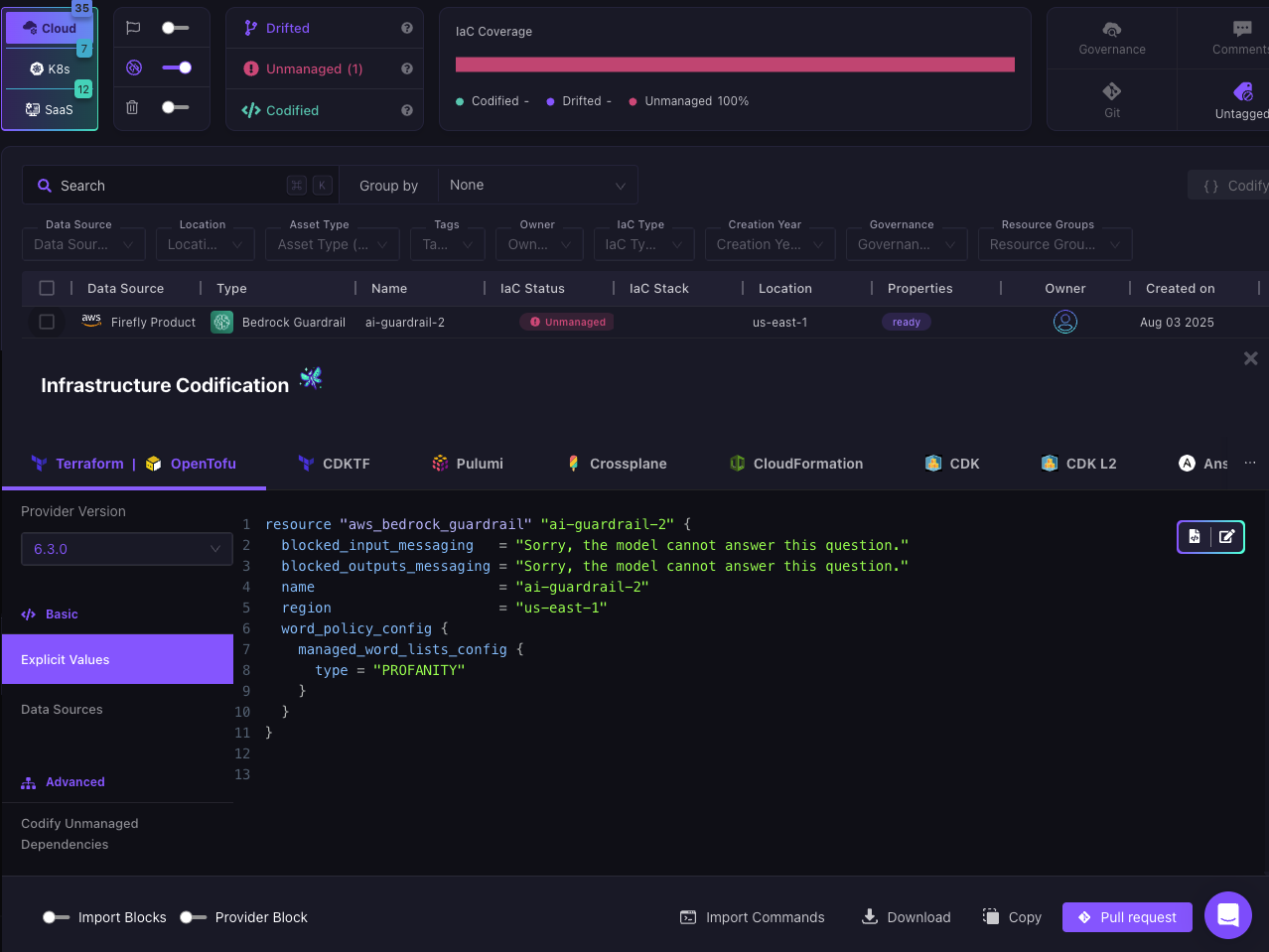1269x952 pixels.
Task: Open the Governance cloud-search icon
Action: (1112, 30)
